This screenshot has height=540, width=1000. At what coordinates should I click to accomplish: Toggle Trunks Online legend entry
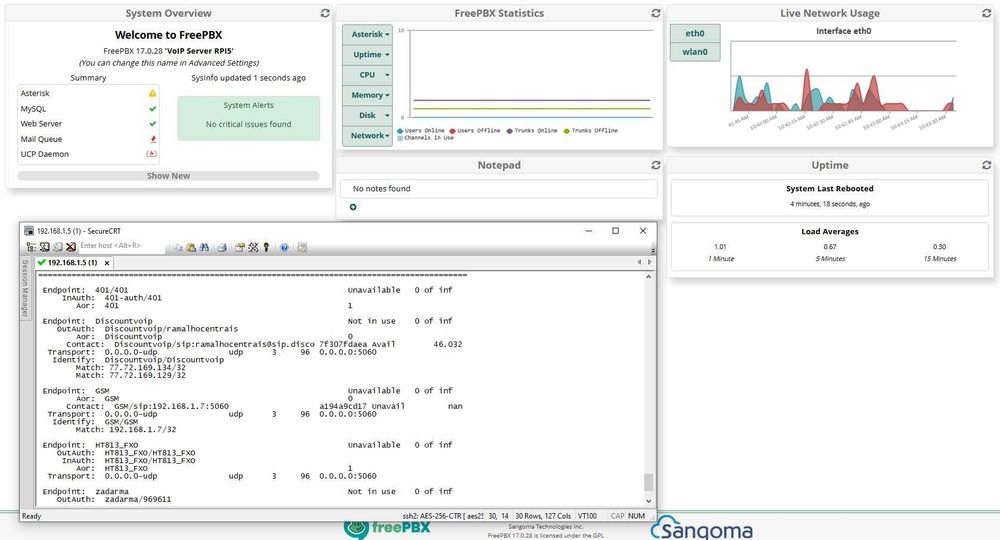point(532,131)
